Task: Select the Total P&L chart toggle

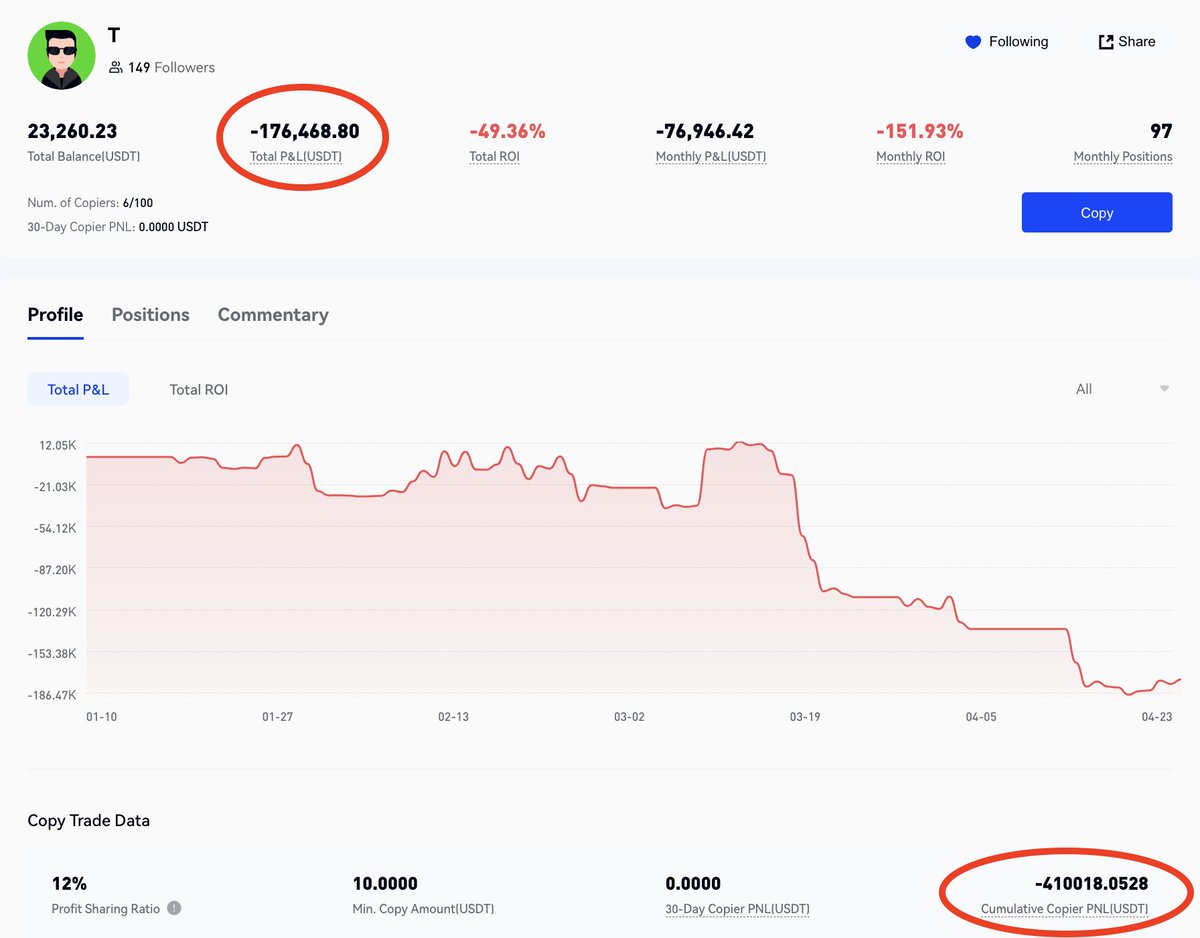Action: pos(78,389)
